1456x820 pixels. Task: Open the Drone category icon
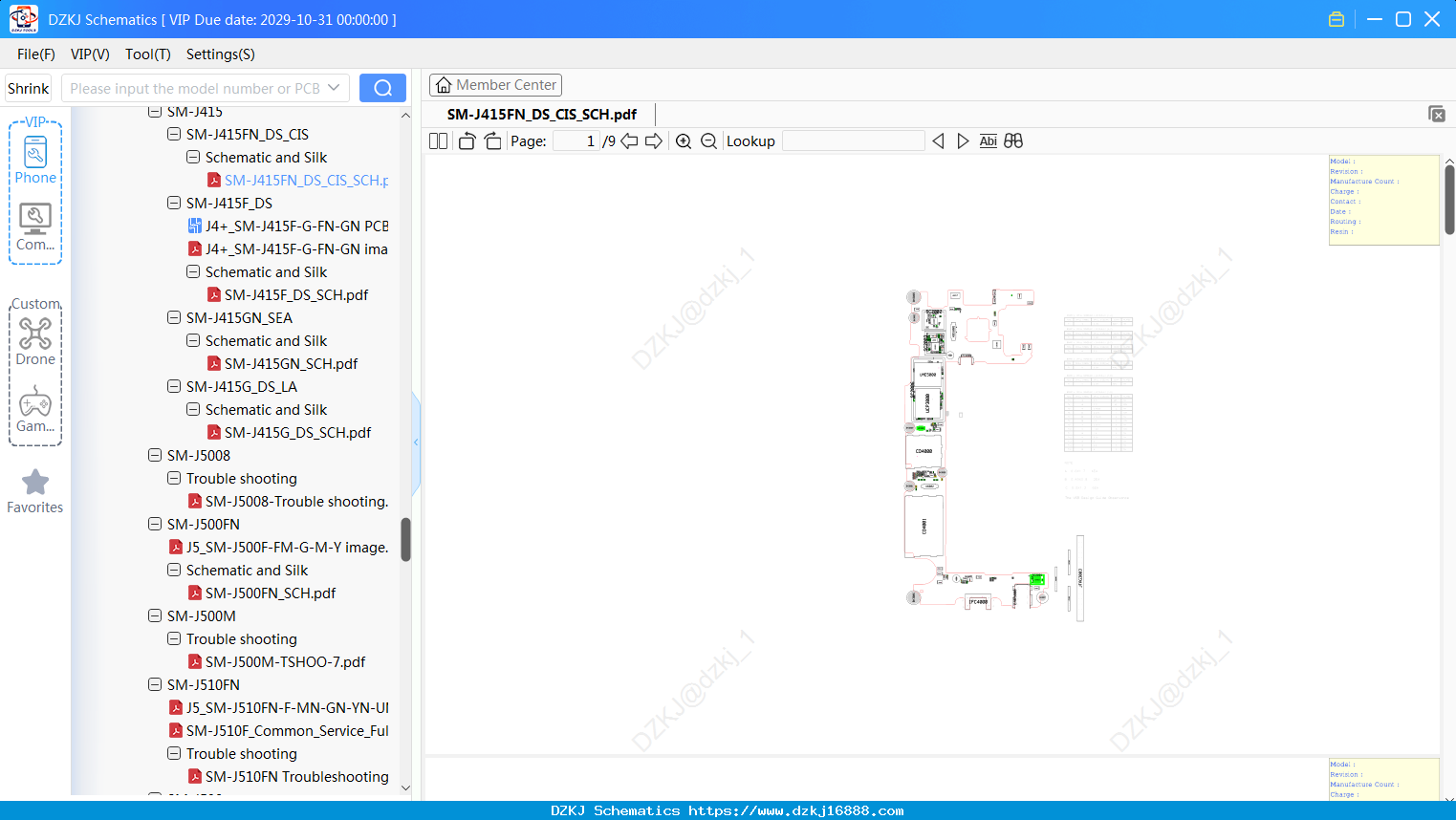click(35, 341)
